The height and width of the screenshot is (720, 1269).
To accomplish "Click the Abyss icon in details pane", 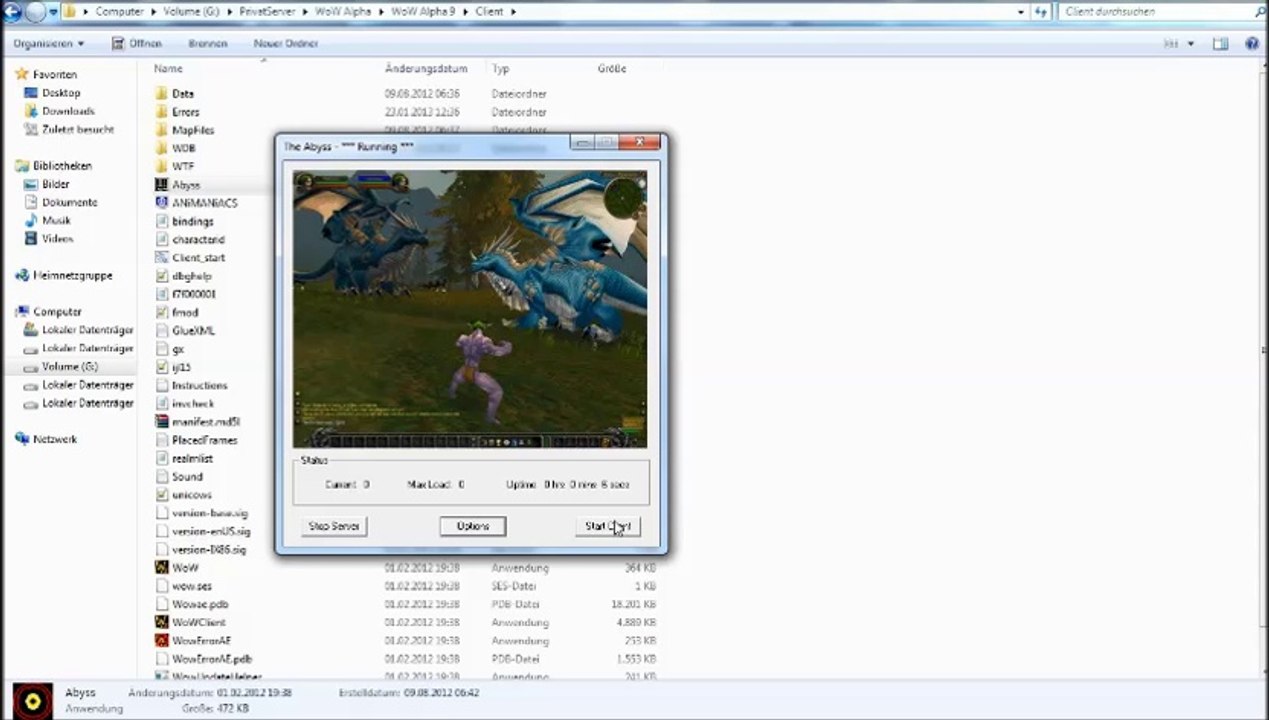I will [32, 700].
